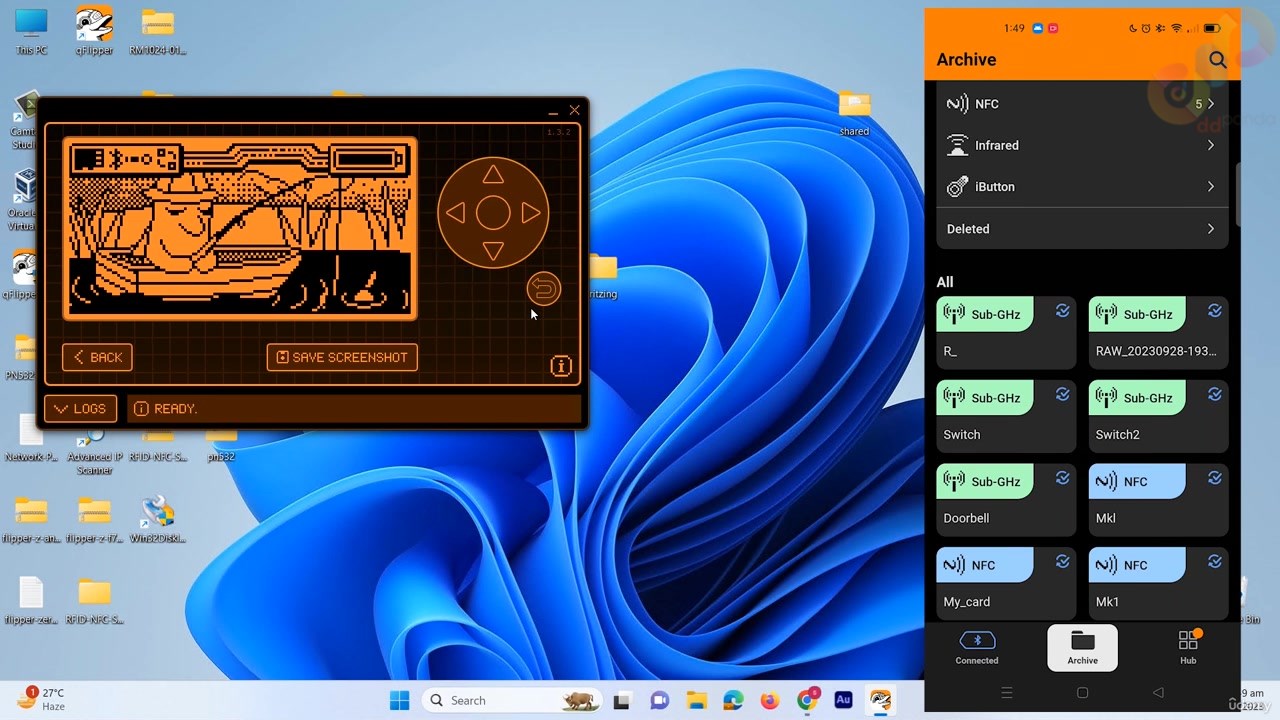
Task: Open the Deleted items row
Action: pos(1082,229)
